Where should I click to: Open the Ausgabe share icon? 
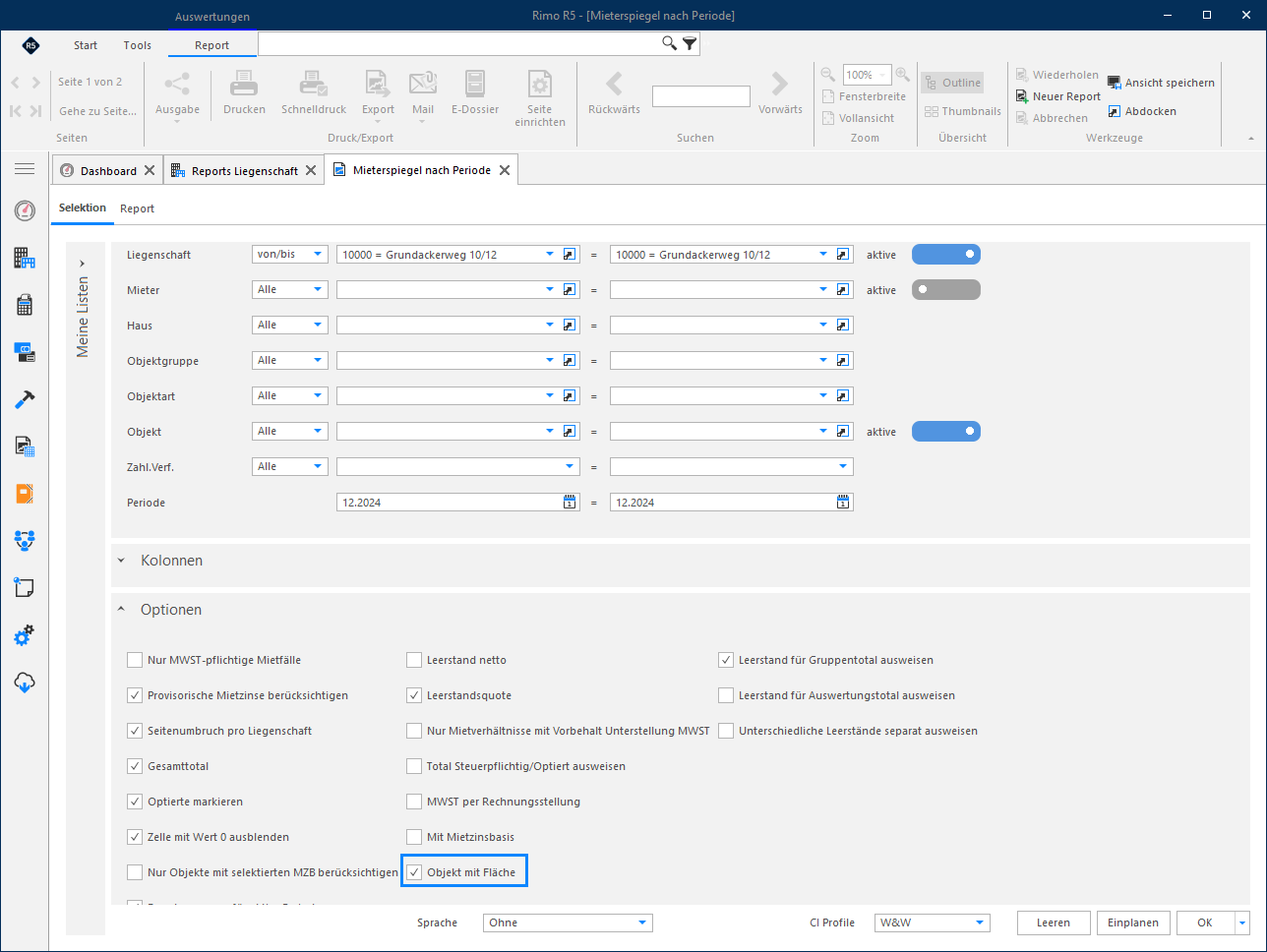(x=177, y=84)
